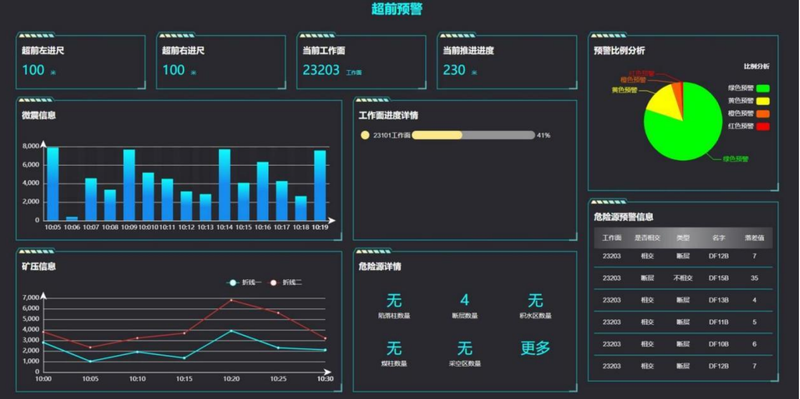Select the DF13B table row
The image size is (800, 399).
[683, 300]
